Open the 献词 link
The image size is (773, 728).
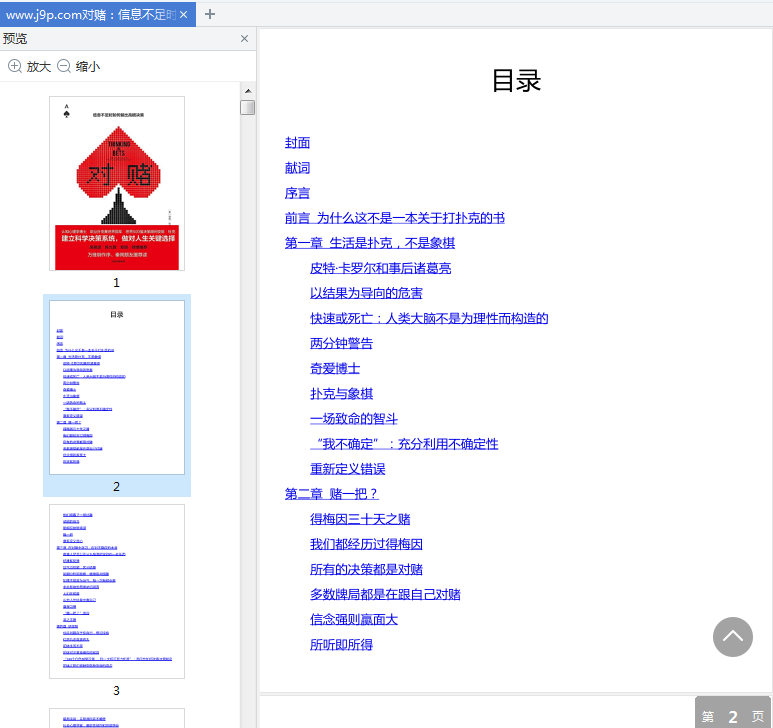[297, 168]
